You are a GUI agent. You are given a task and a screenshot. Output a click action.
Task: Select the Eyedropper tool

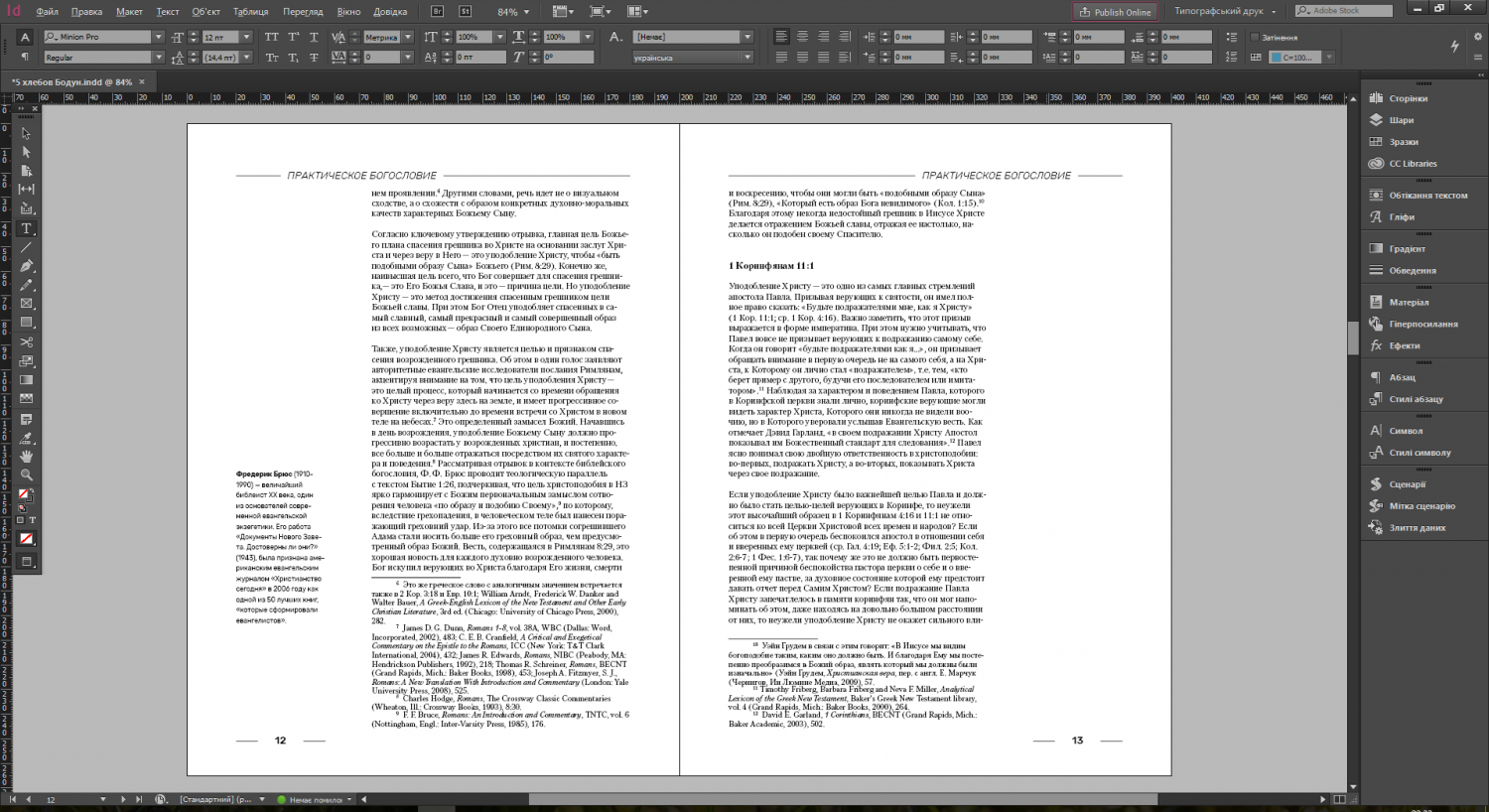pos(26,437)
